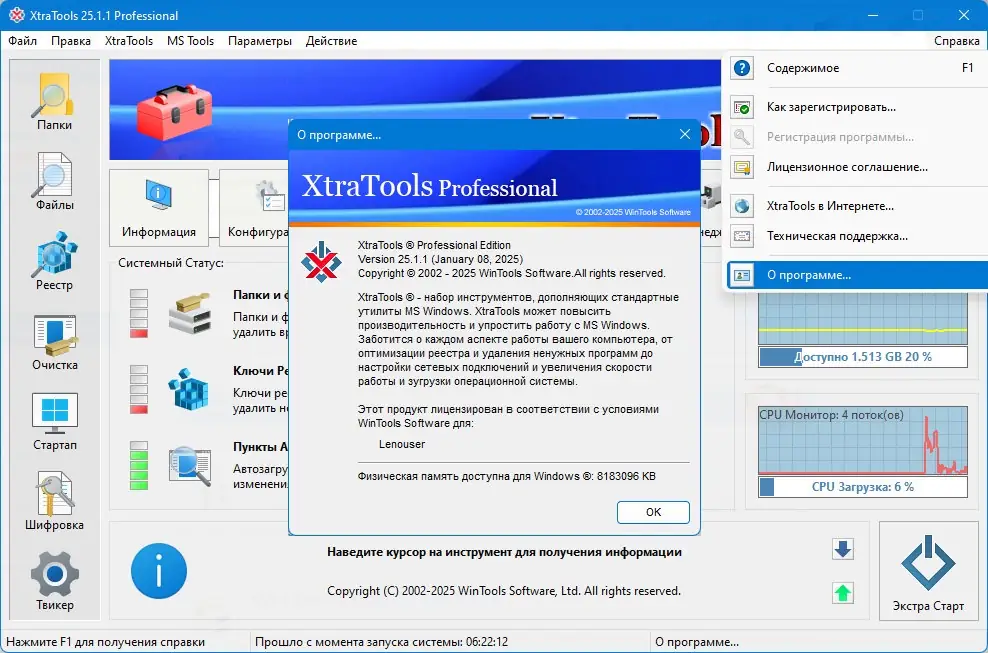
Task: Switch to the Информация tab
Action: [x=159, y=207]
